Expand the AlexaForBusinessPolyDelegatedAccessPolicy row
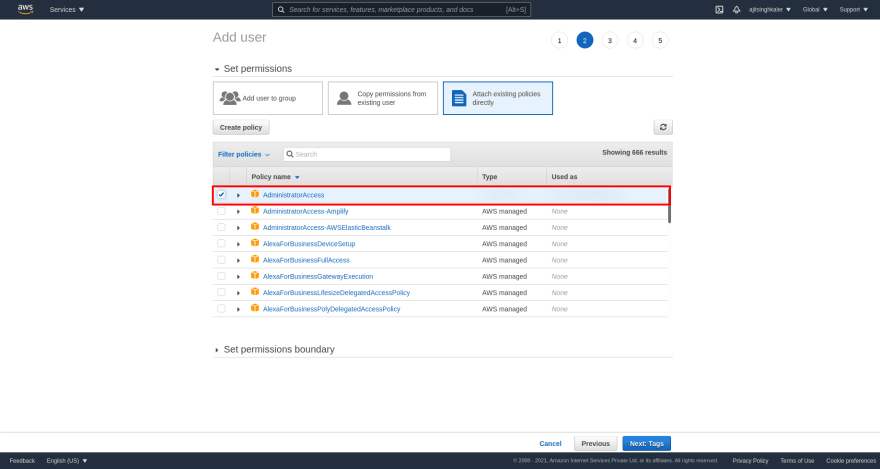The width and height of the screenshot is (880, 469). (x=238, y=309)
